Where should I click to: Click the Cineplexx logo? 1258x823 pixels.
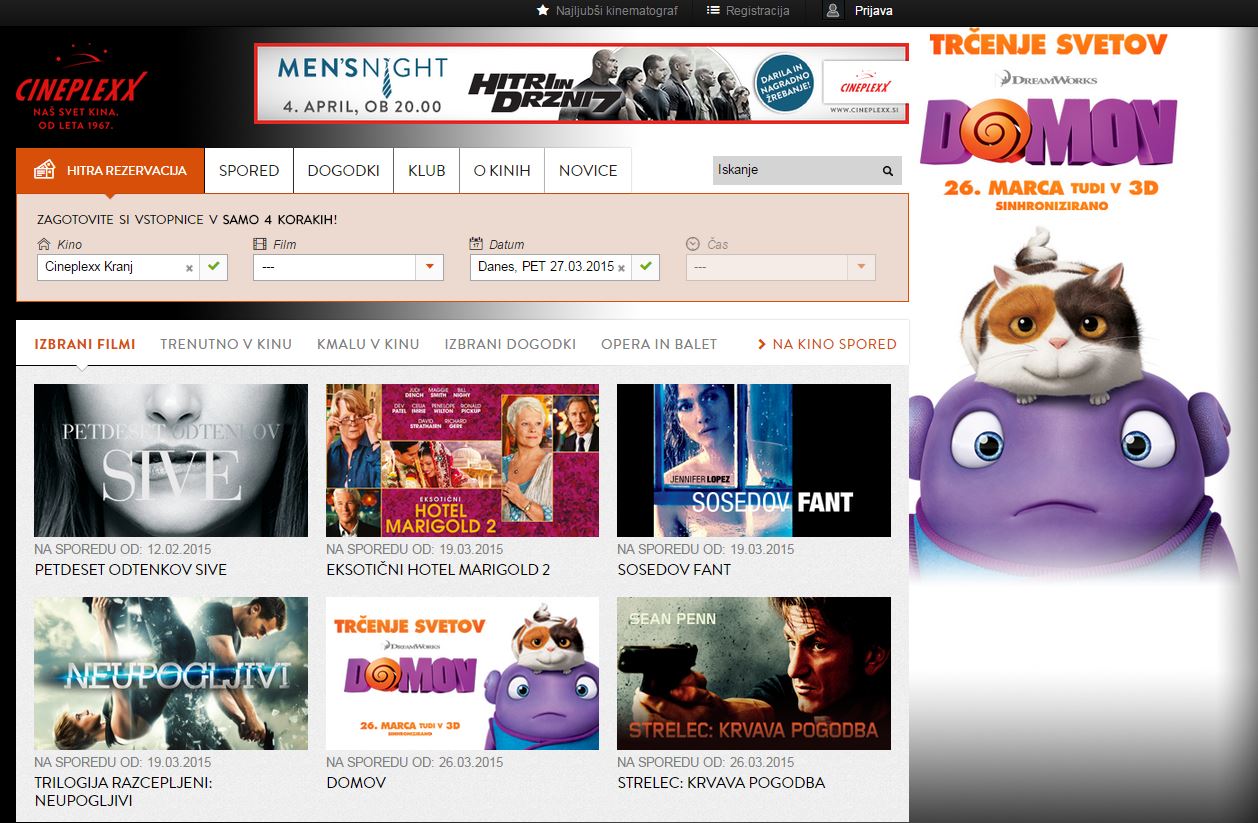79,86
